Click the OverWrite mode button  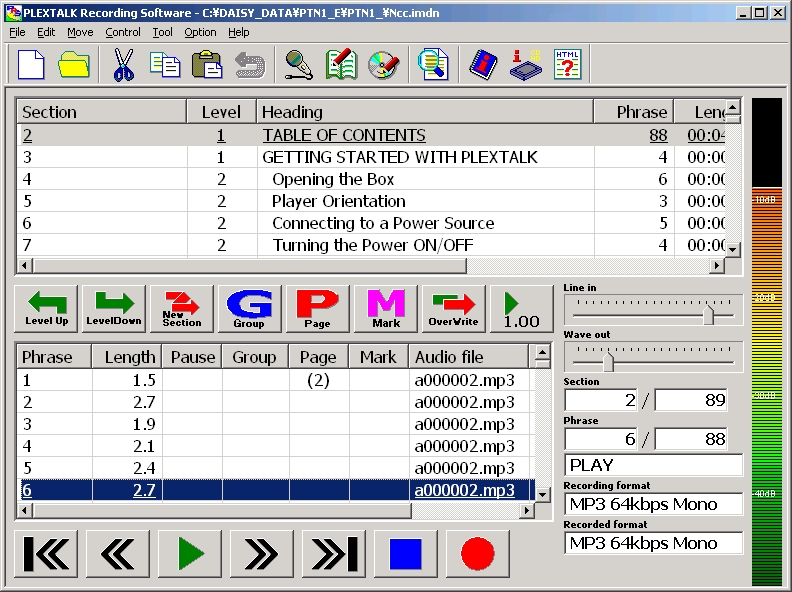(x=454, y=308)
